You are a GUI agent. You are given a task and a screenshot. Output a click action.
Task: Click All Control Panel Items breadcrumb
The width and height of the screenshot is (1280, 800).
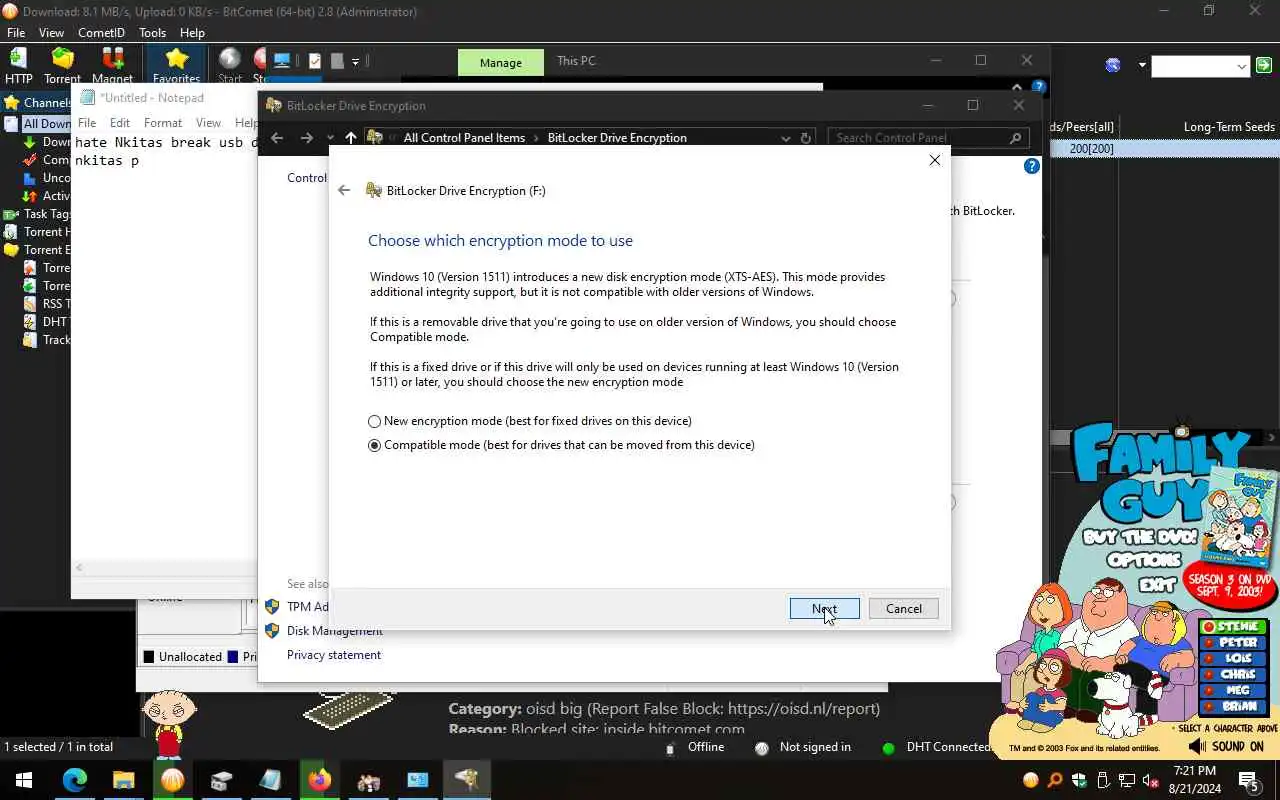click(464, 138)
